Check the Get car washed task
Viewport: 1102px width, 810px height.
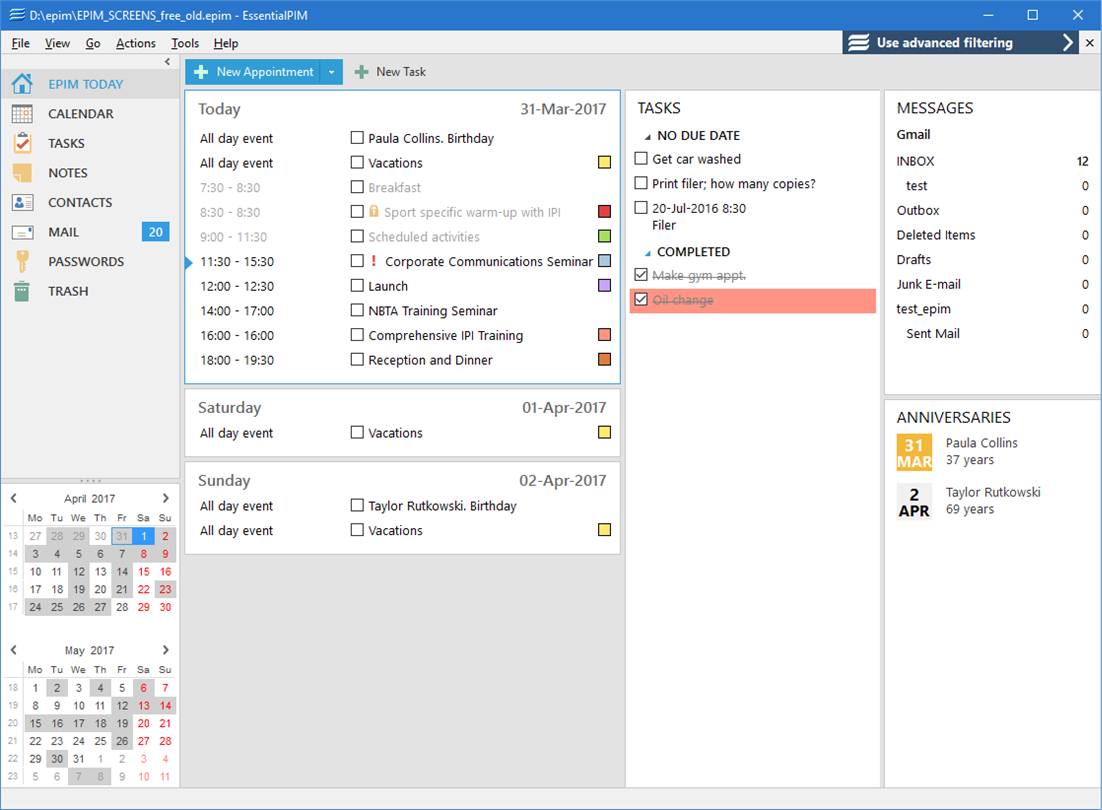tap(641, 158)
